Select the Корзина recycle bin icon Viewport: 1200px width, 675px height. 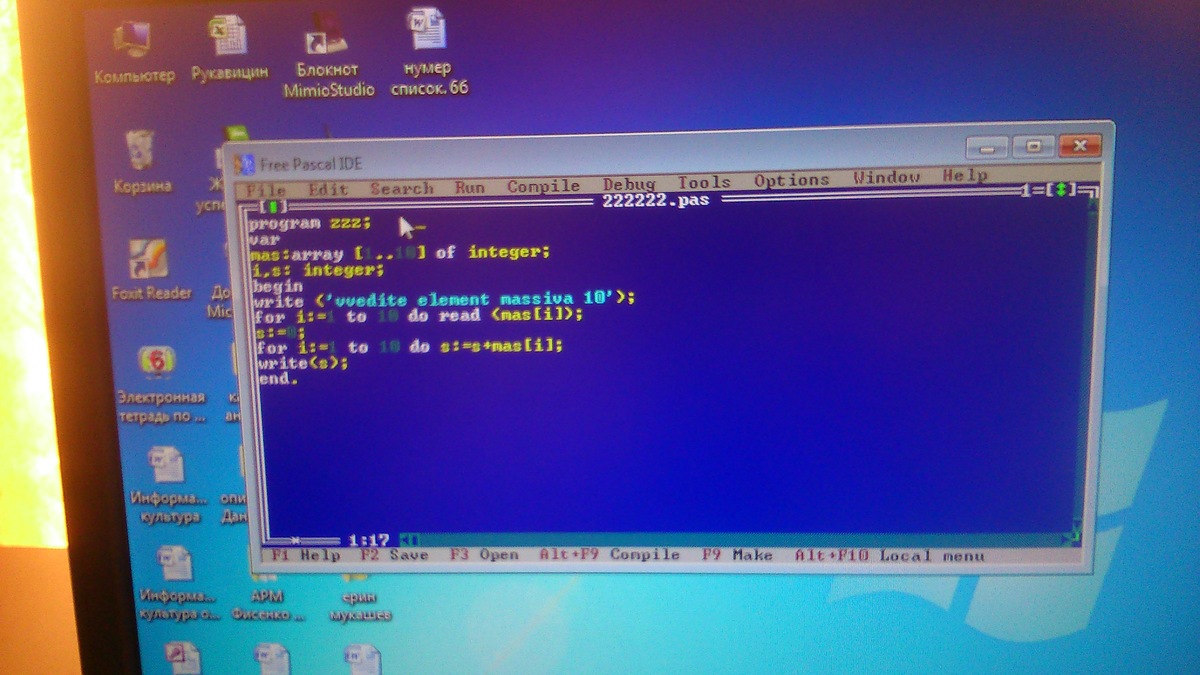tap(141, 161)
